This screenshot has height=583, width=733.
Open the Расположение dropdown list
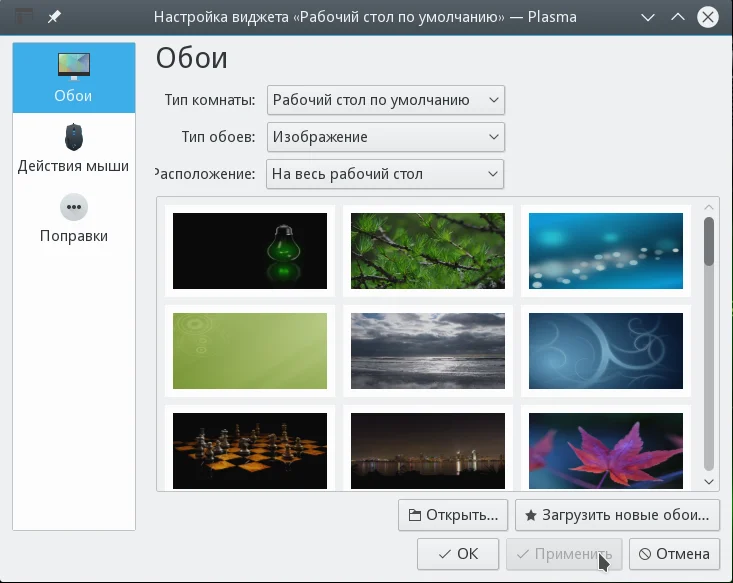point(385,174)
